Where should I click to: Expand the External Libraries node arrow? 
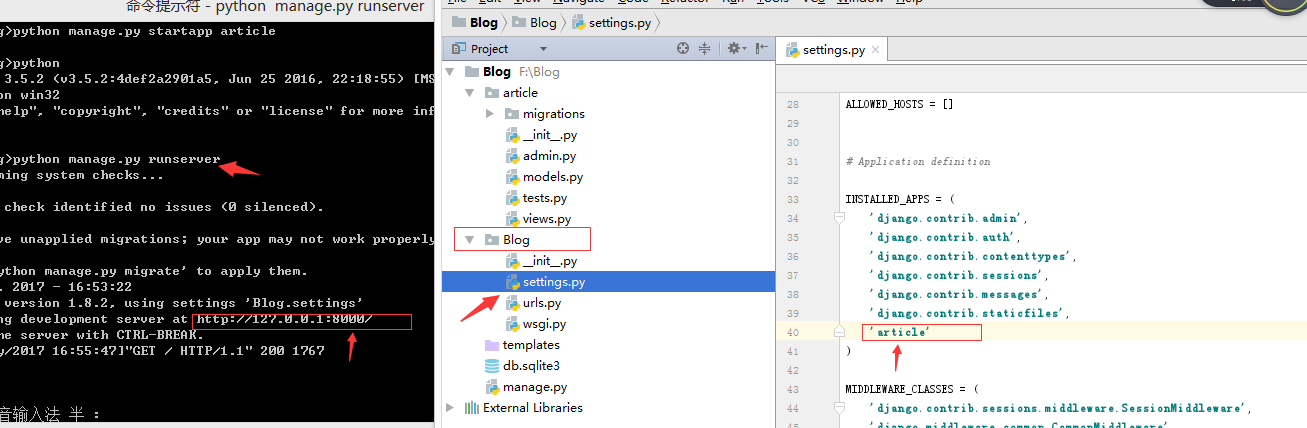tap(450, 408)
